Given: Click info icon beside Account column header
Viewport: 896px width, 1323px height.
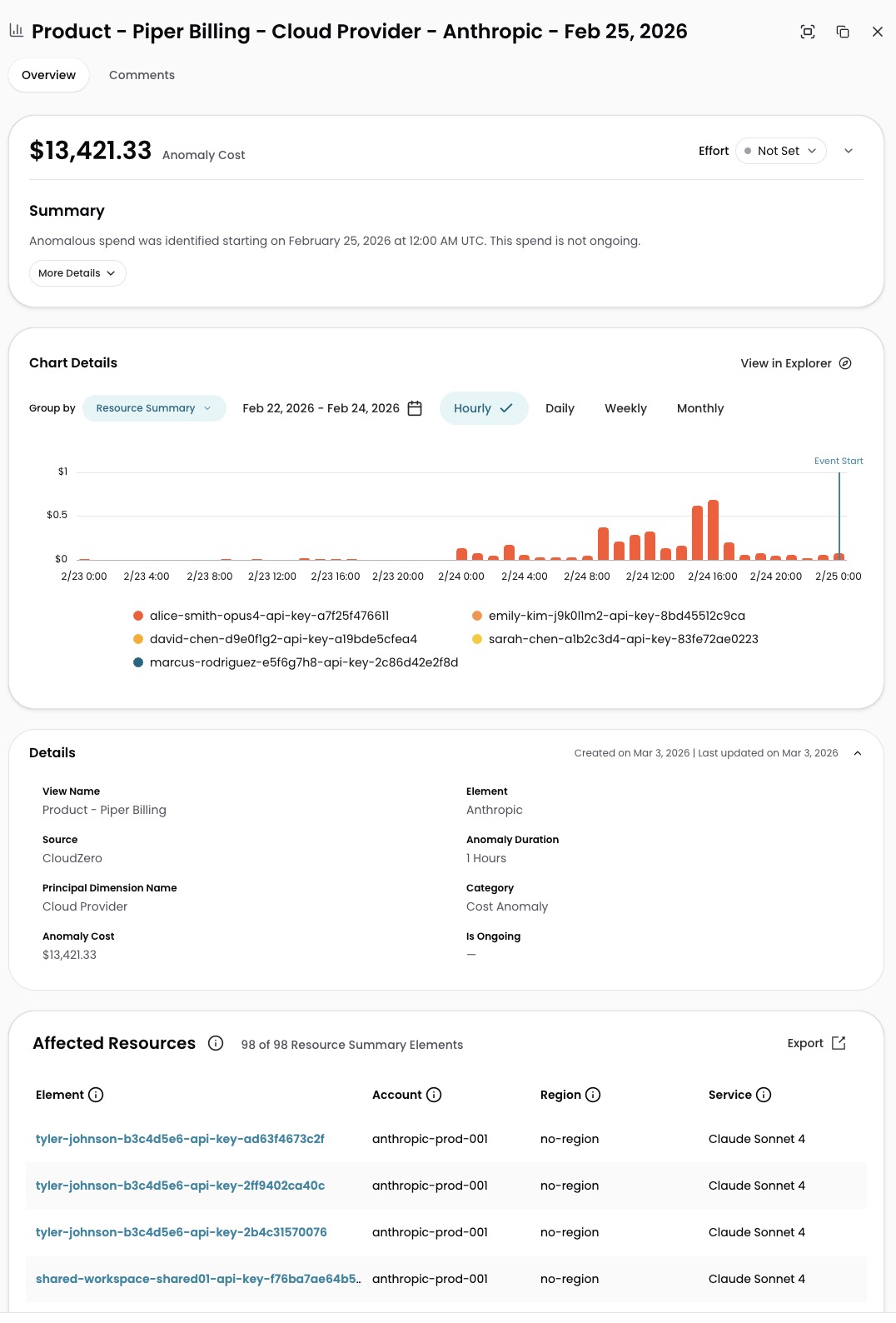Looking at the screenshot, I should click(434, 1095).
